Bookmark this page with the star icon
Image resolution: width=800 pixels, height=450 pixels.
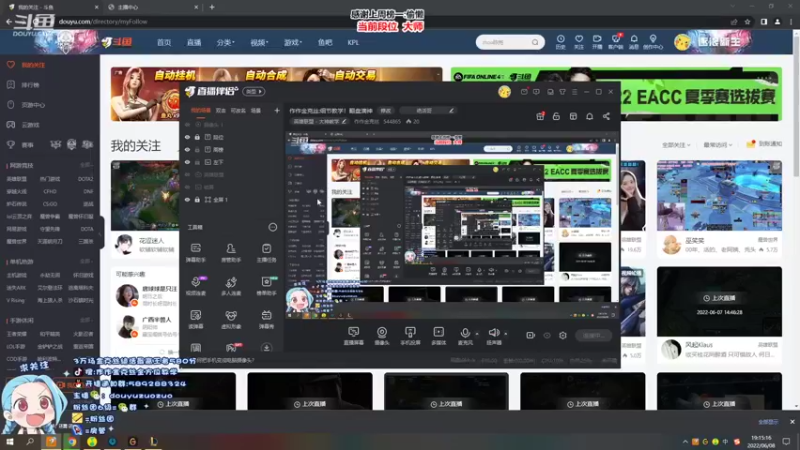[x=747, y=21]
